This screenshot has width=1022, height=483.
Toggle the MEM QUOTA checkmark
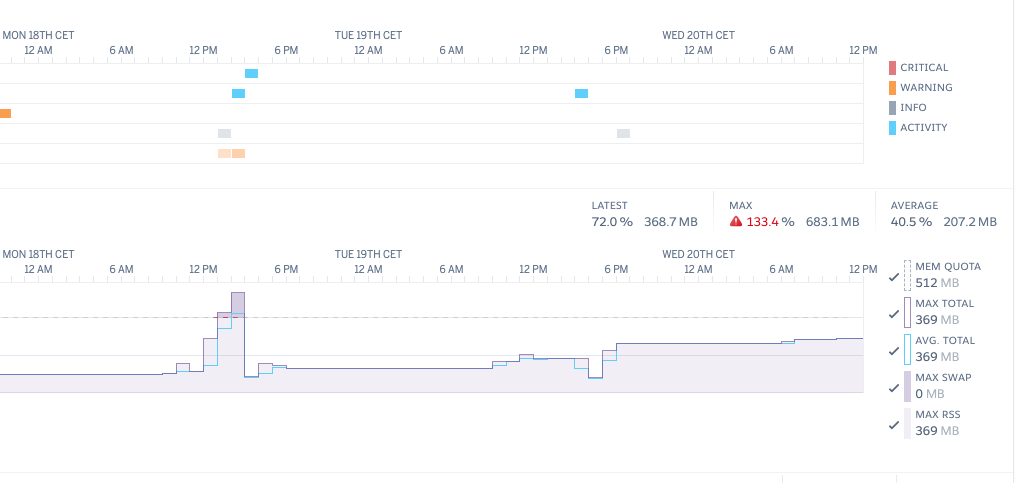pos(894,277)
